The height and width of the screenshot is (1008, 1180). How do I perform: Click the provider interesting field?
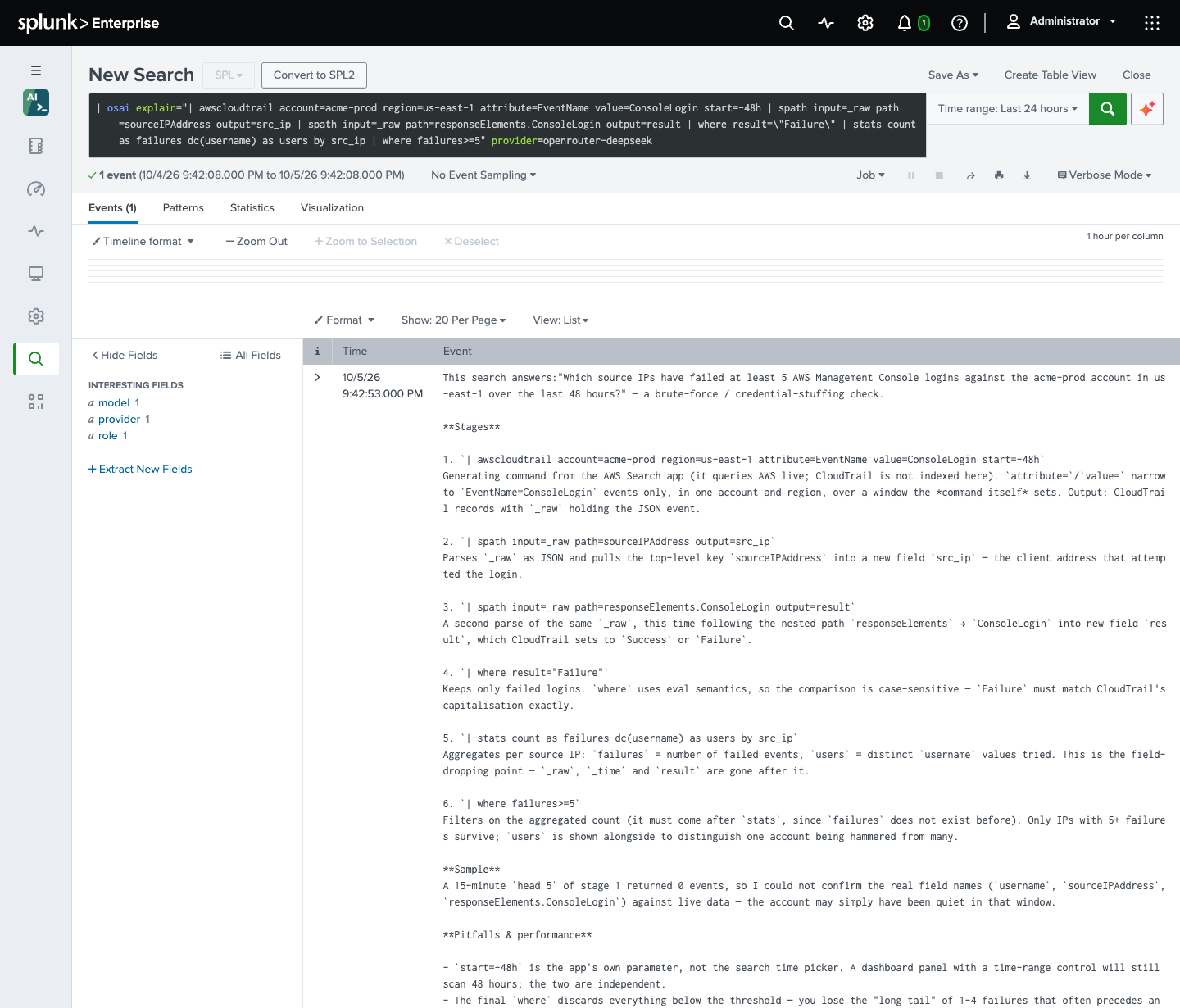tap(119, 419)
